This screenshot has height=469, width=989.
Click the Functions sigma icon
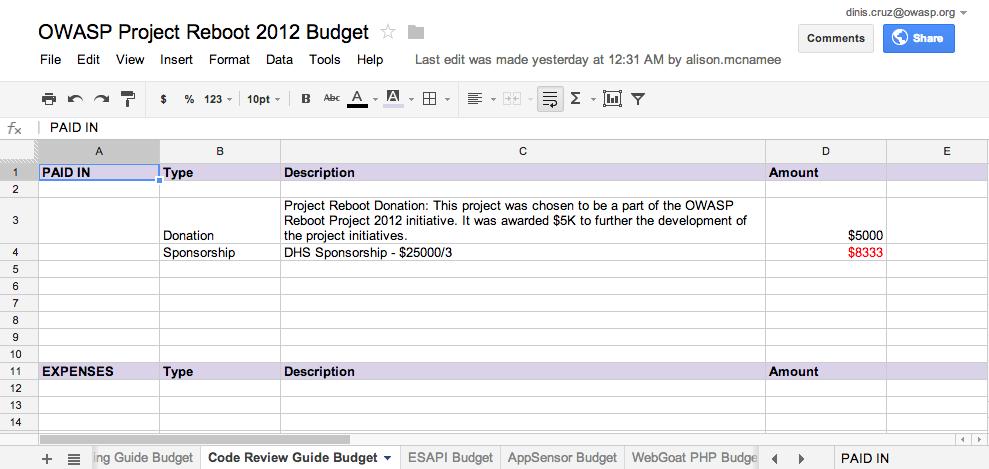point(575,99)
